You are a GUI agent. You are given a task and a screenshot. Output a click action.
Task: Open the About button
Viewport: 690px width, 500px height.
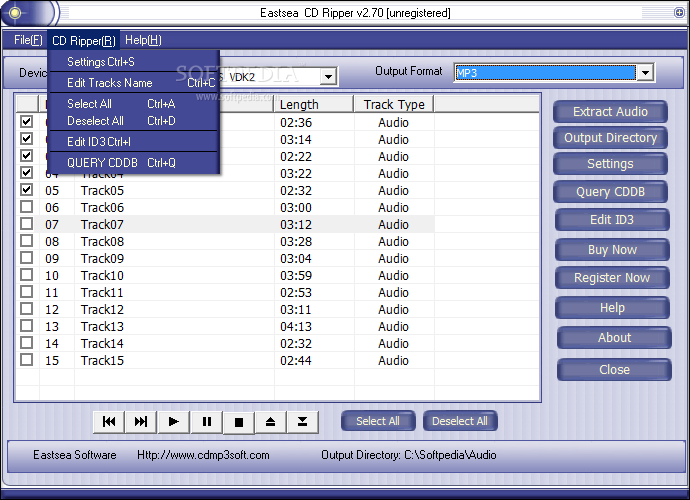point(614,338)
